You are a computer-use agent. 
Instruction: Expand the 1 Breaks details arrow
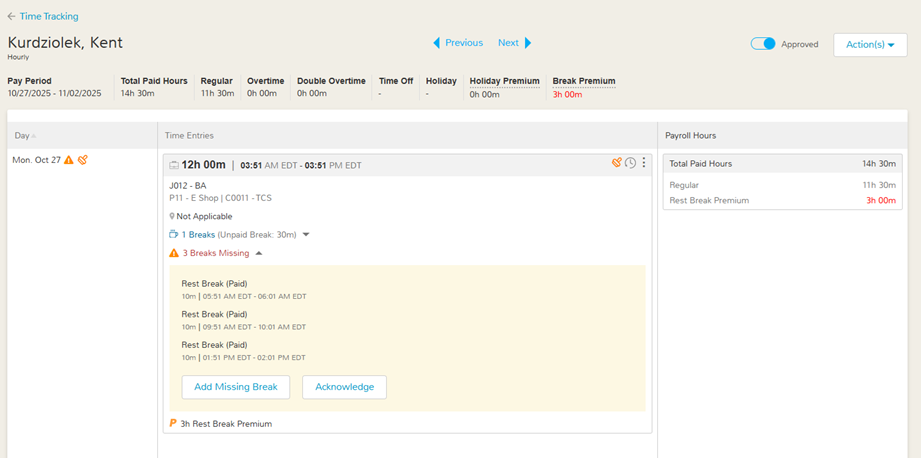(306, 235)
